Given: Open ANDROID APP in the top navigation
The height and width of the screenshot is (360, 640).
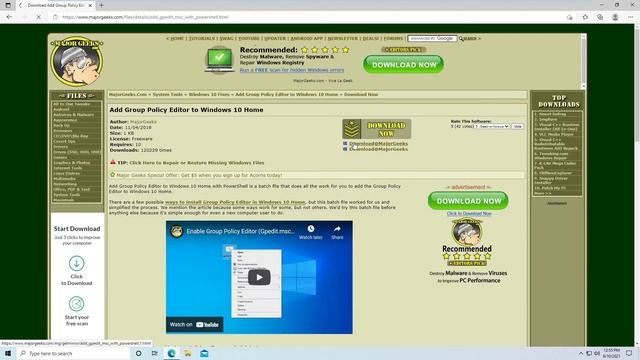Looking at the screenshot, I should click(x=307, y=38).
